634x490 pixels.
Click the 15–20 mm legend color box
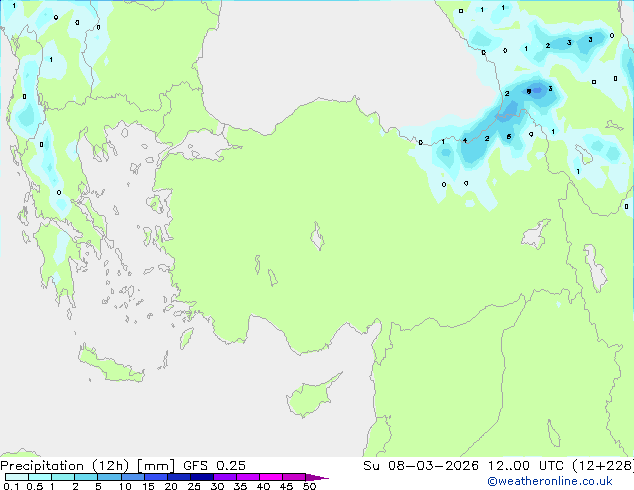click(156, 477)
